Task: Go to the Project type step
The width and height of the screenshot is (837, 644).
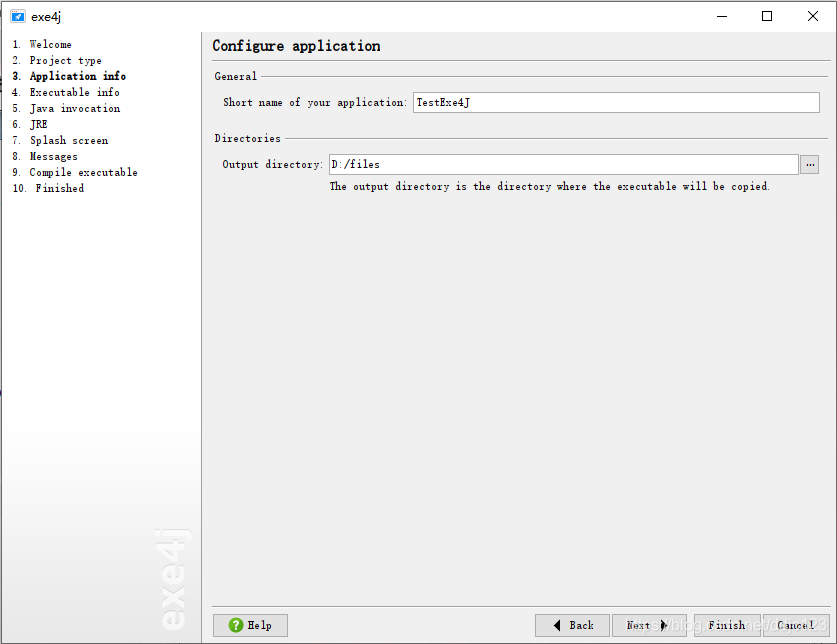Action: (x=57, y=60)
